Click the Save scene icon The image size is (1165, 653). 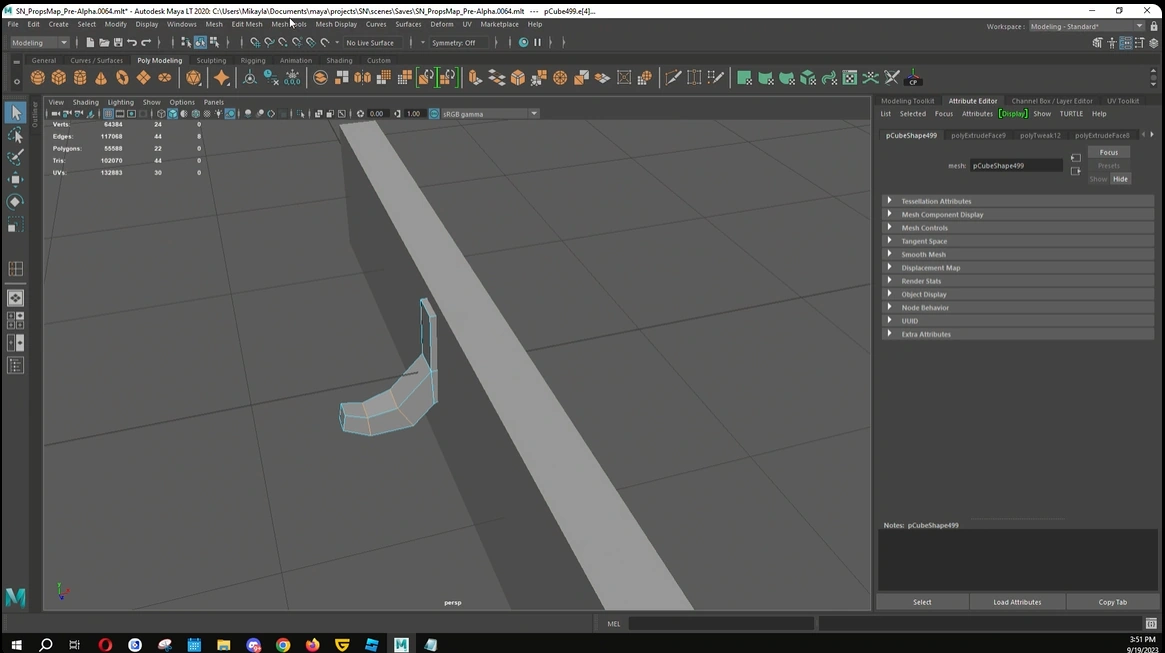pyautogui.click(x=118, y=43)
